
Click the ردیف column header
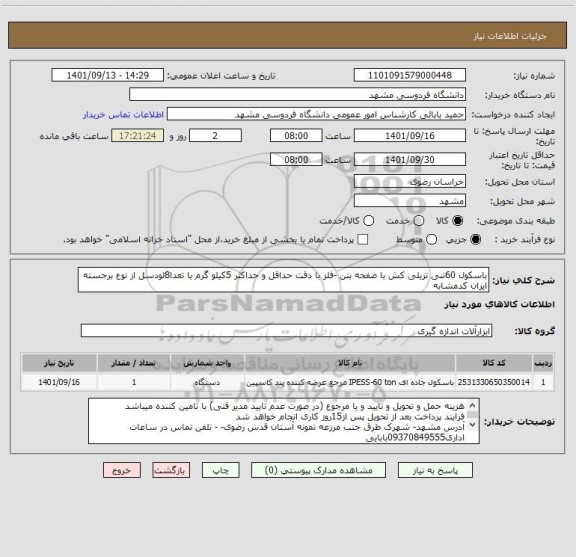click(543, 363)
